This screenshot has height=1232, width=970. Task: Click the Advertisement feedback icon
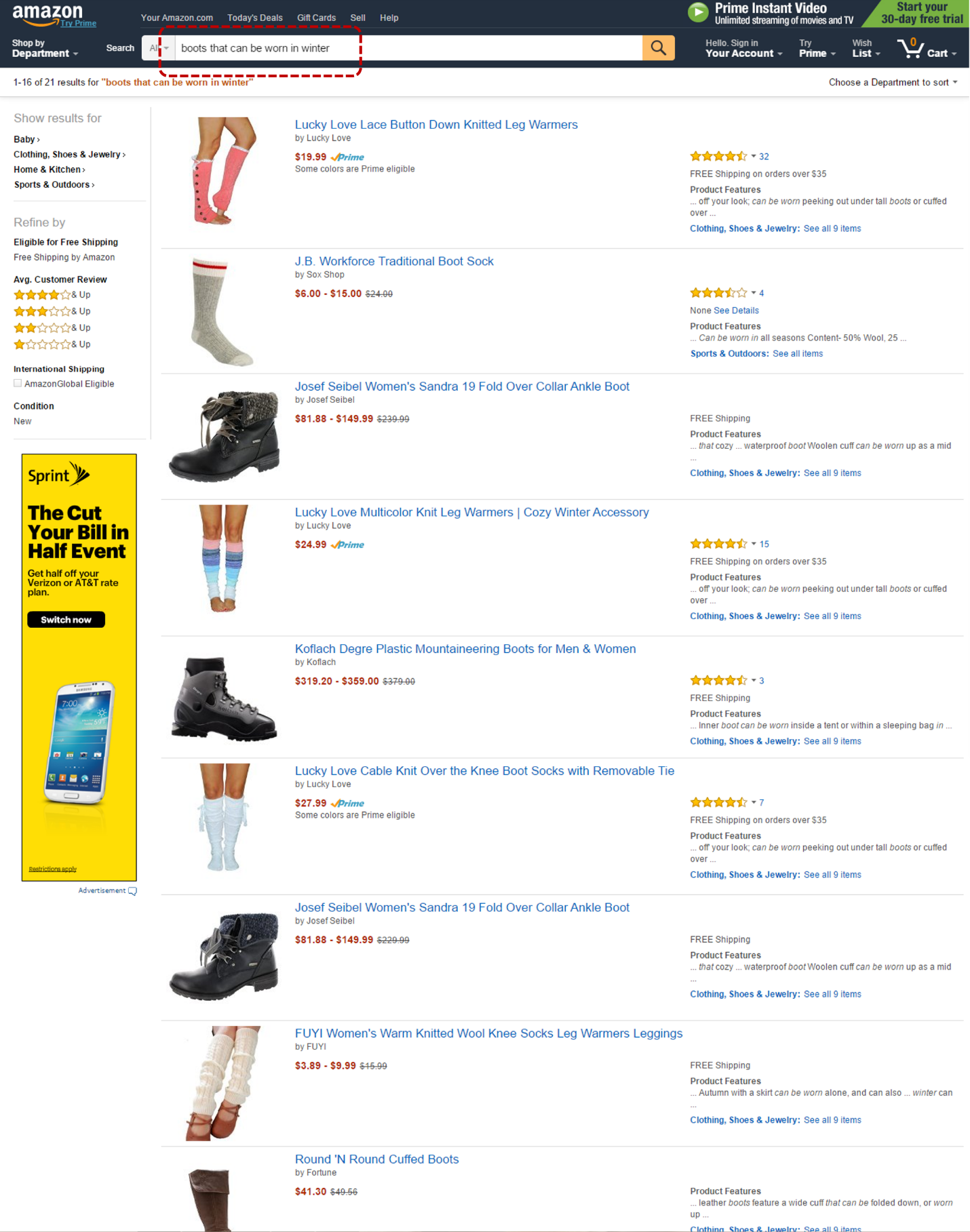click(132, 891)
